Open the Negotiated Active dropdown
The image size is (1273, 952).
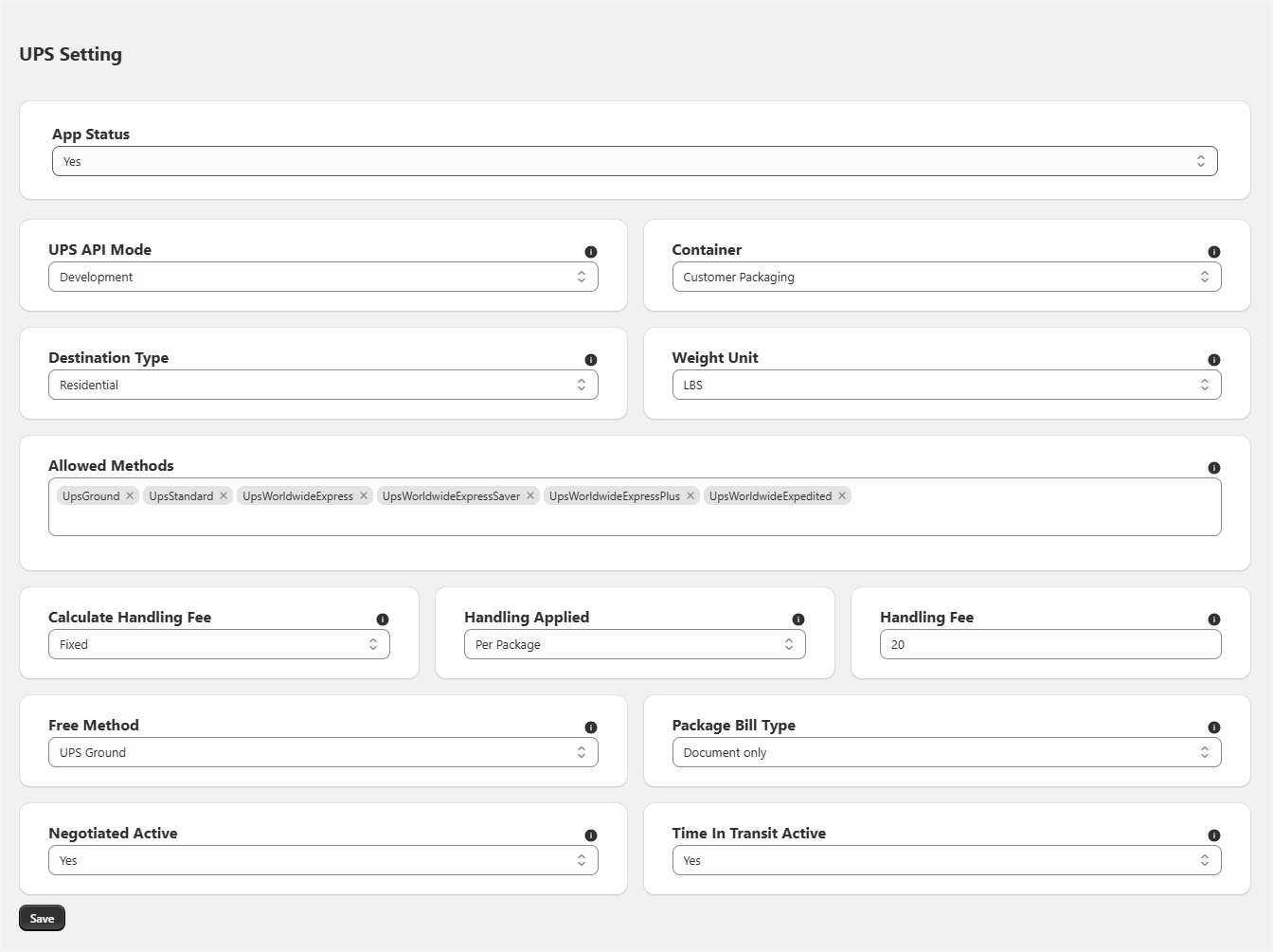(x=323, y=860)
